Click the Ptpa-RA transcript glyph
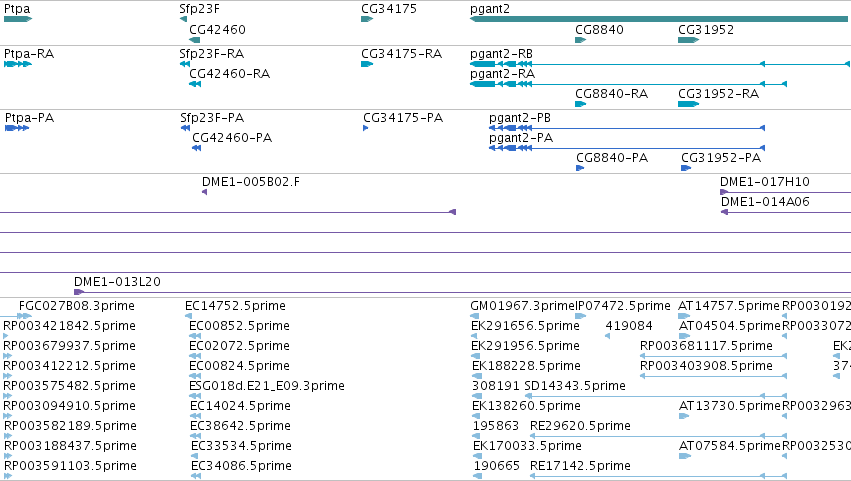851x481 pixels. click(17, 64)
